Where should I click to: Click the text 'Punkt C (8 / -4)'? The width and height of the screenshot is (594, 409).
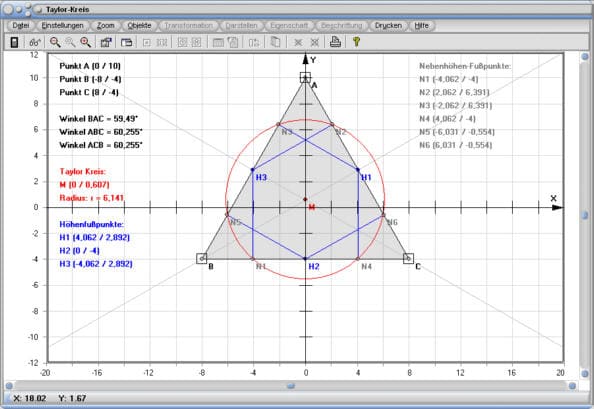[89, 92]
